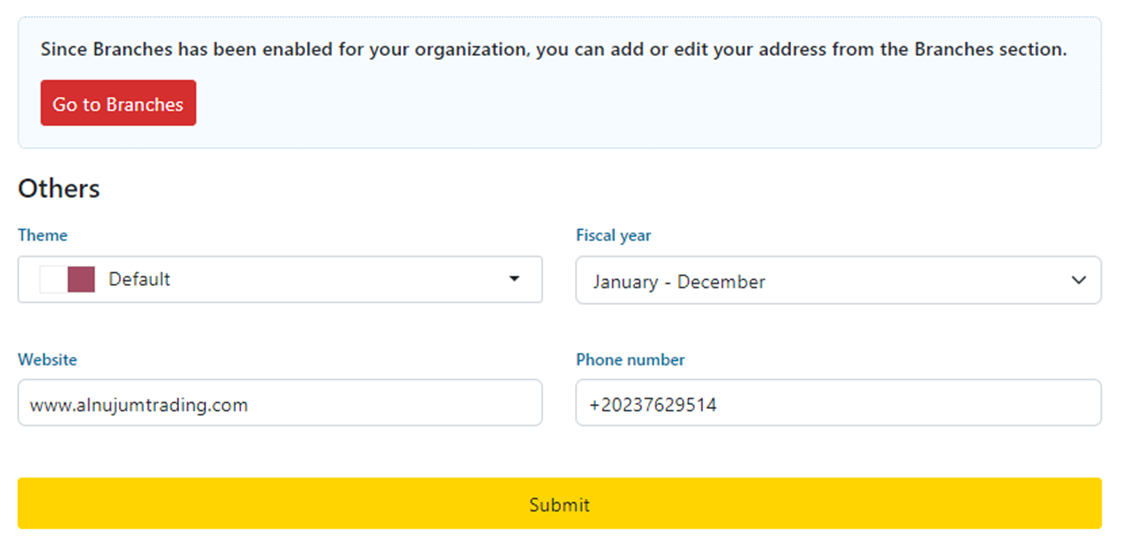Click the Others section heading
The image size is (1125, 552).
59,188
